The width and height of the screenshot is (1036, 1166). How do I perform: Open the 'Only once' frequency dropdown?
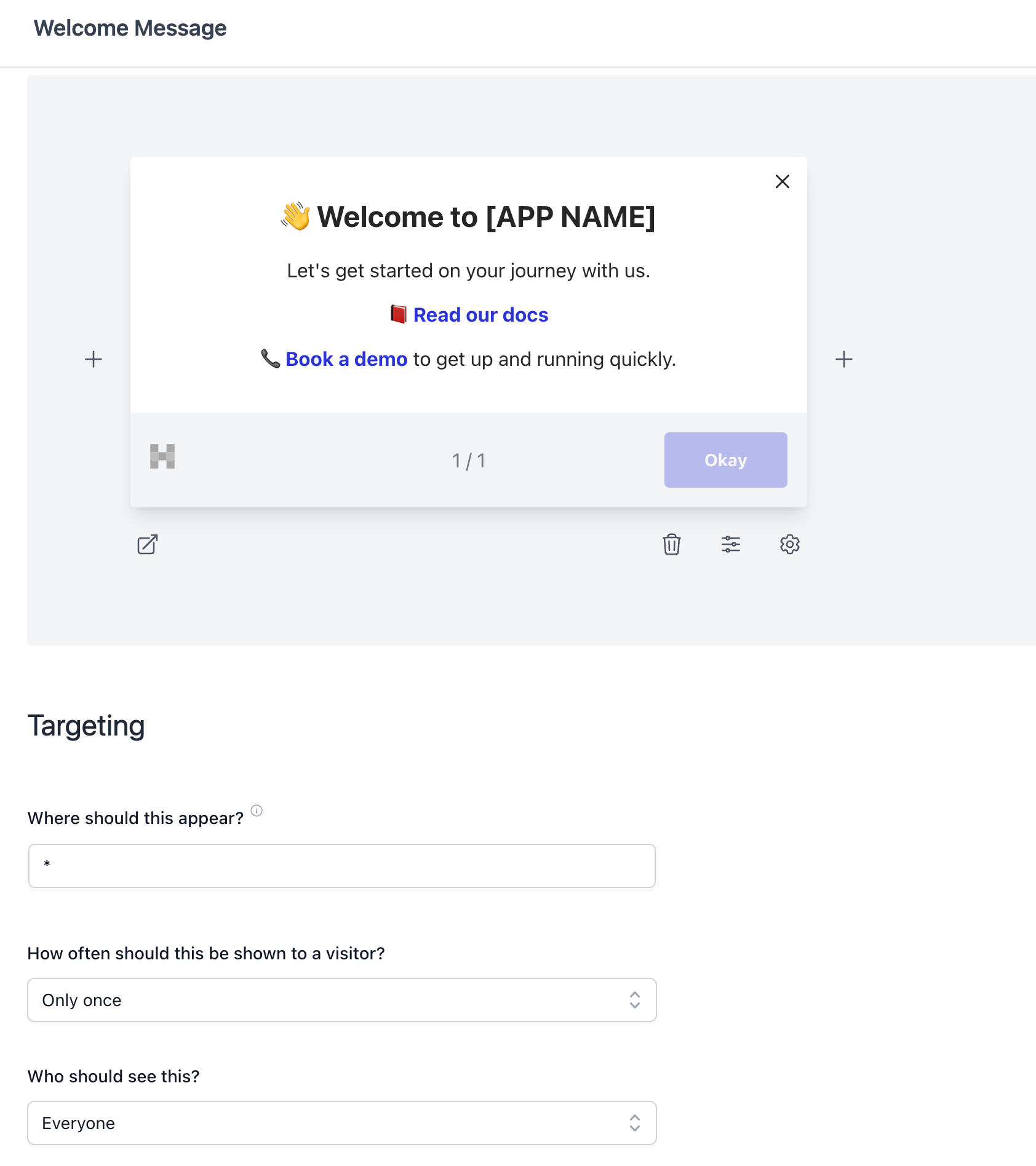click(x=341, y=1000)
